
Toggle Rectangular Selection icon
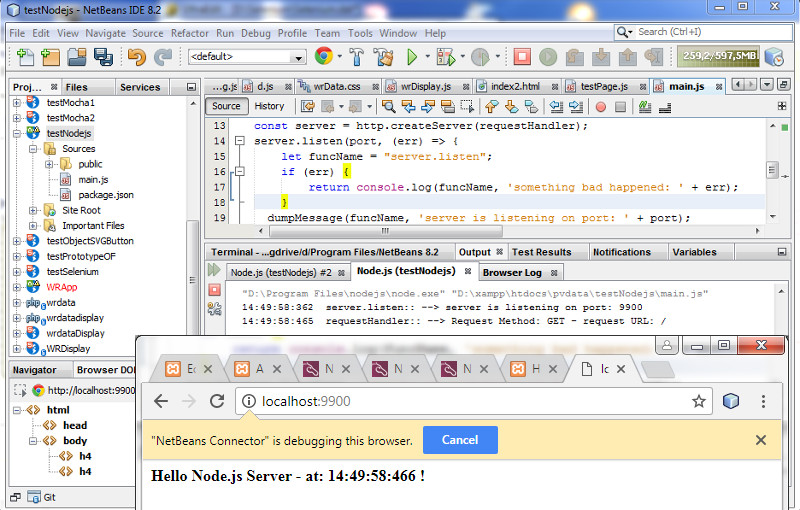467,107
